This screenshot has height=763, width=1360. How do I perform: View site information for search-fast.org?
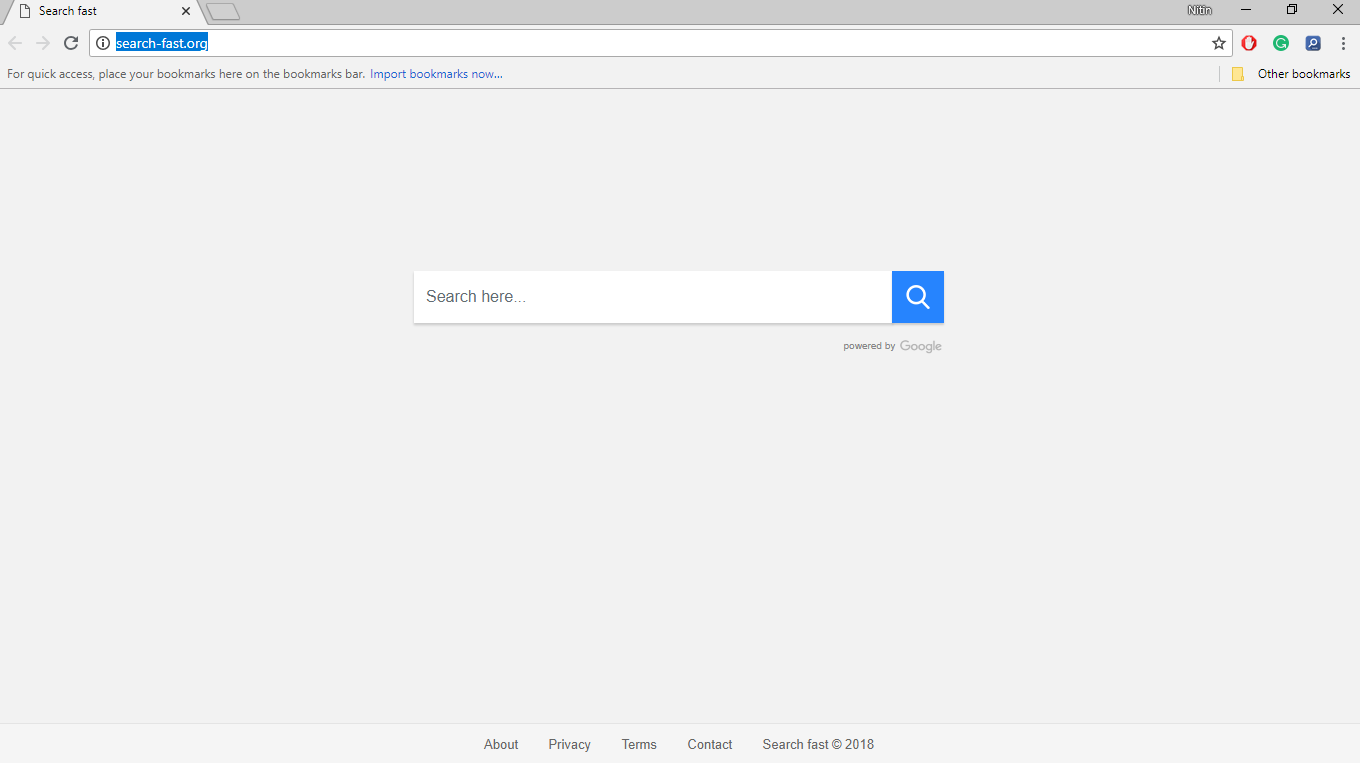(x=103, y=43)
